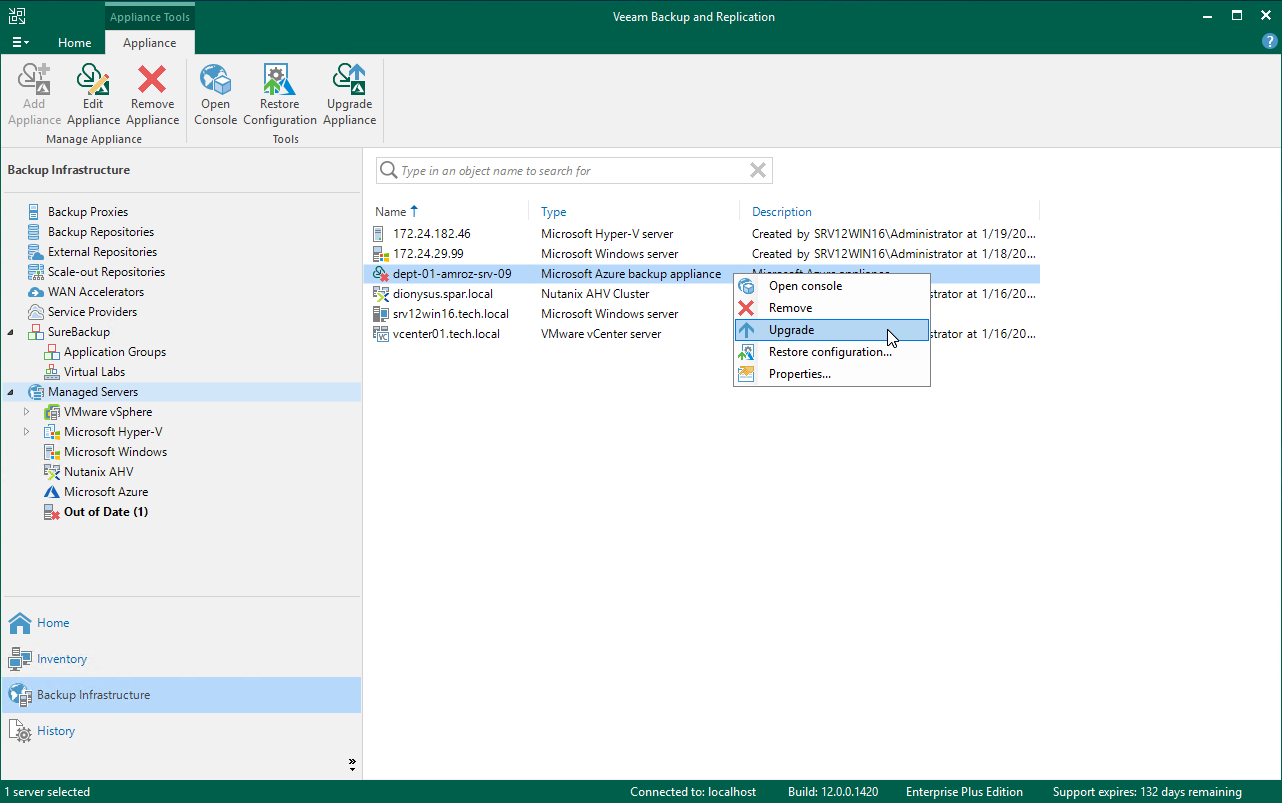Expand the Microsoft Hyper-V tree node
This screenshot has height=803, width=1282.
point(27,432)
